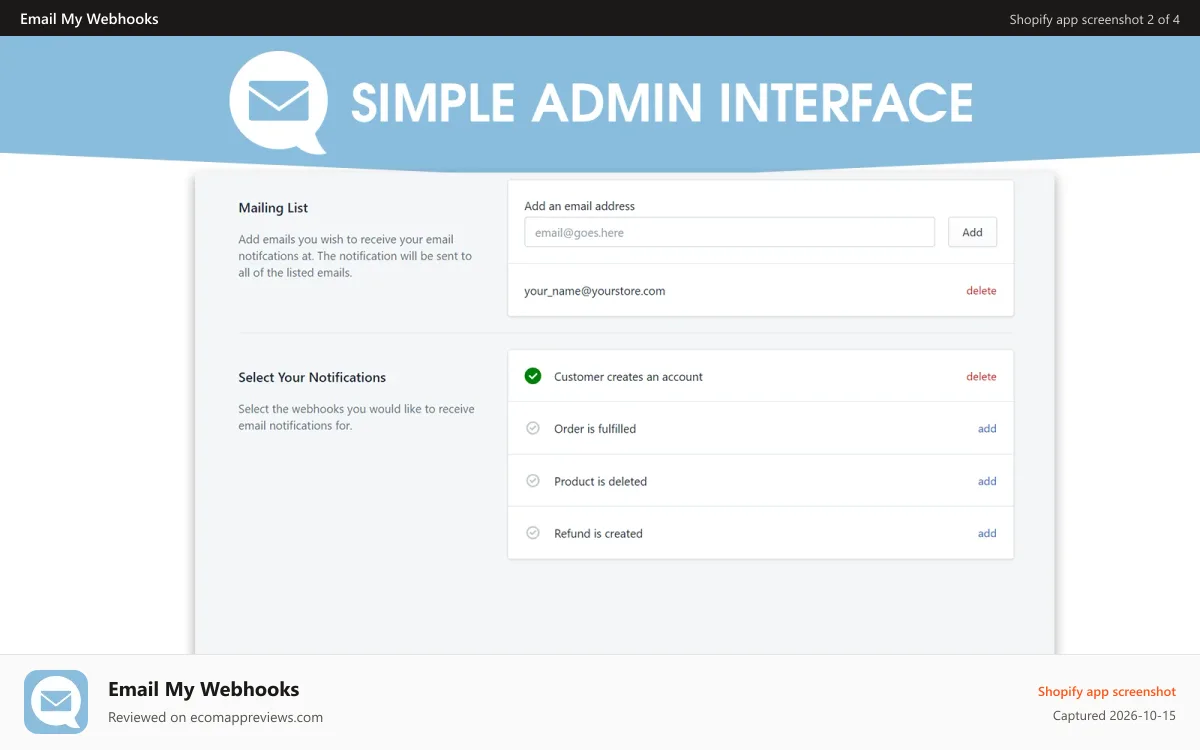1200x750 pixels.
Task: Click the orange Shopify app screenshot label
Action: pos(1107,691)
